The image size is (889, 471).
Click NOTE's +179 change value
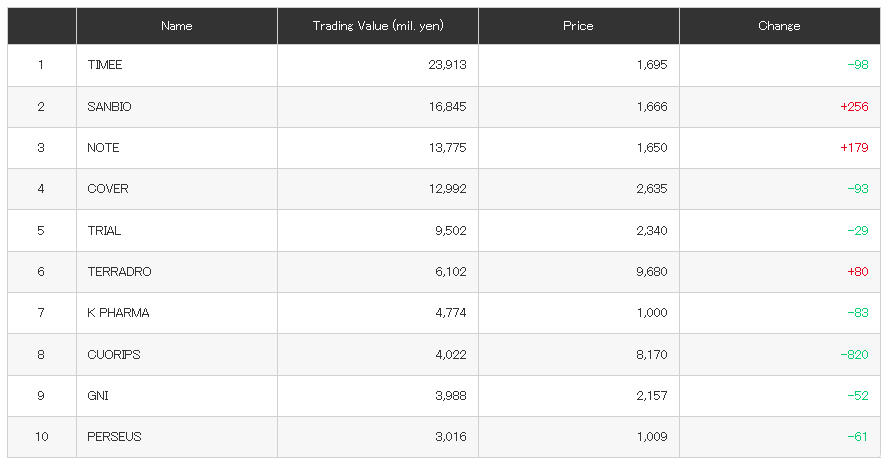[854, 148]
